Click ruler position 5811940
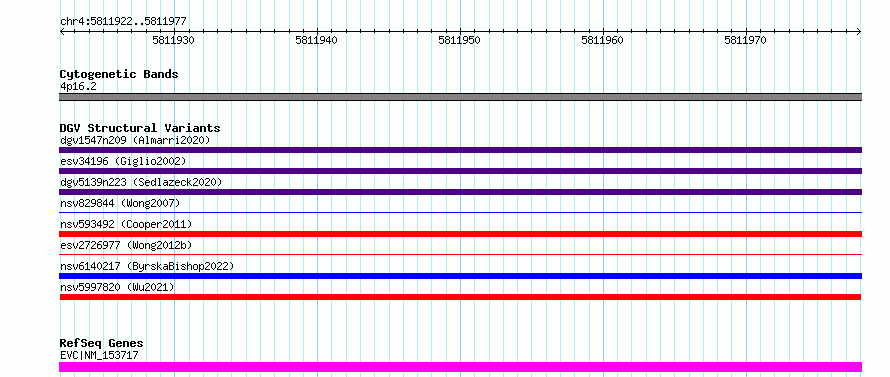Screen dimensions: 890x377 pyautogui.click(x=317, y=40)
